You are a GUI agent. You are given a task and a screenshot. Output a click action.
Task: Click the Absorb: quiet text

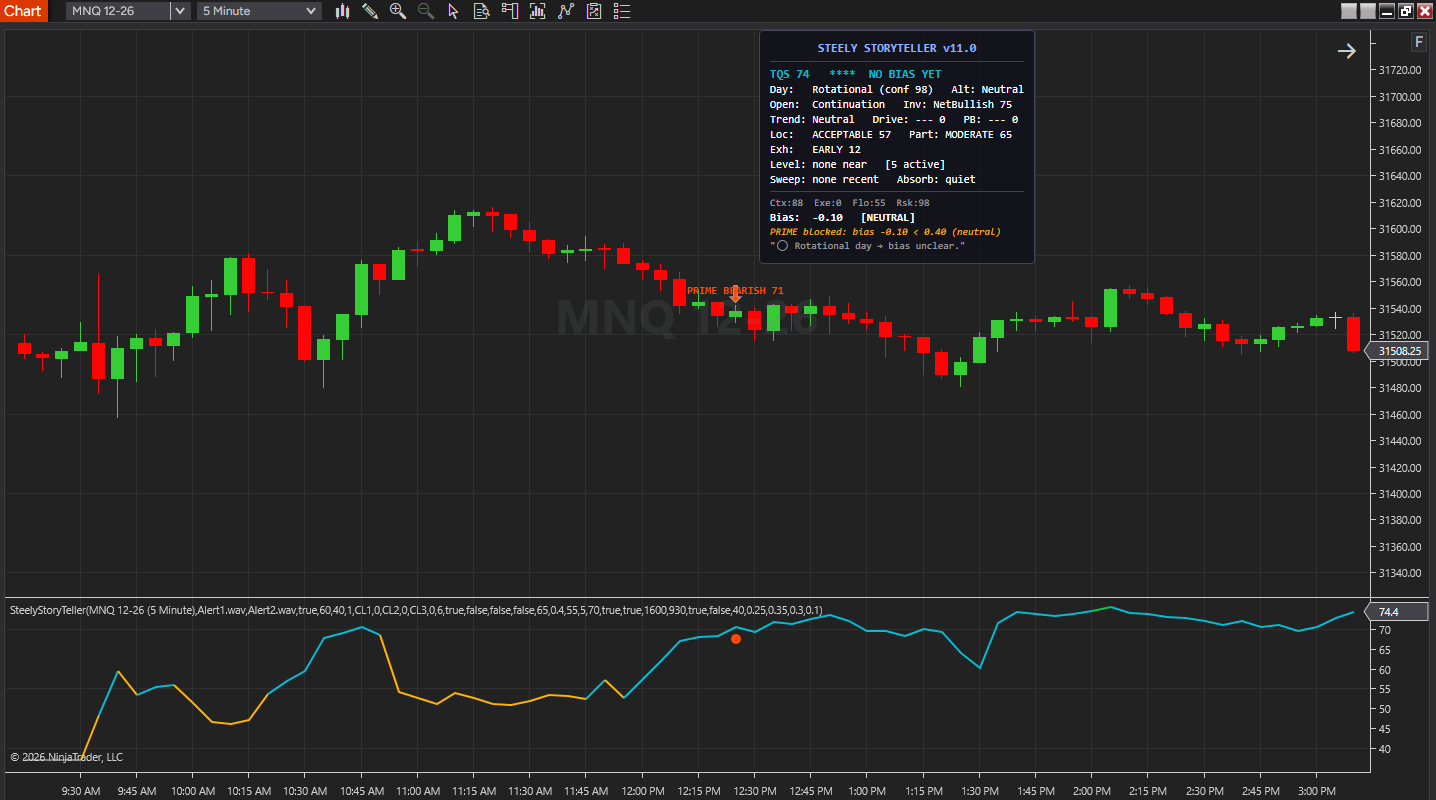pos(936,179)
